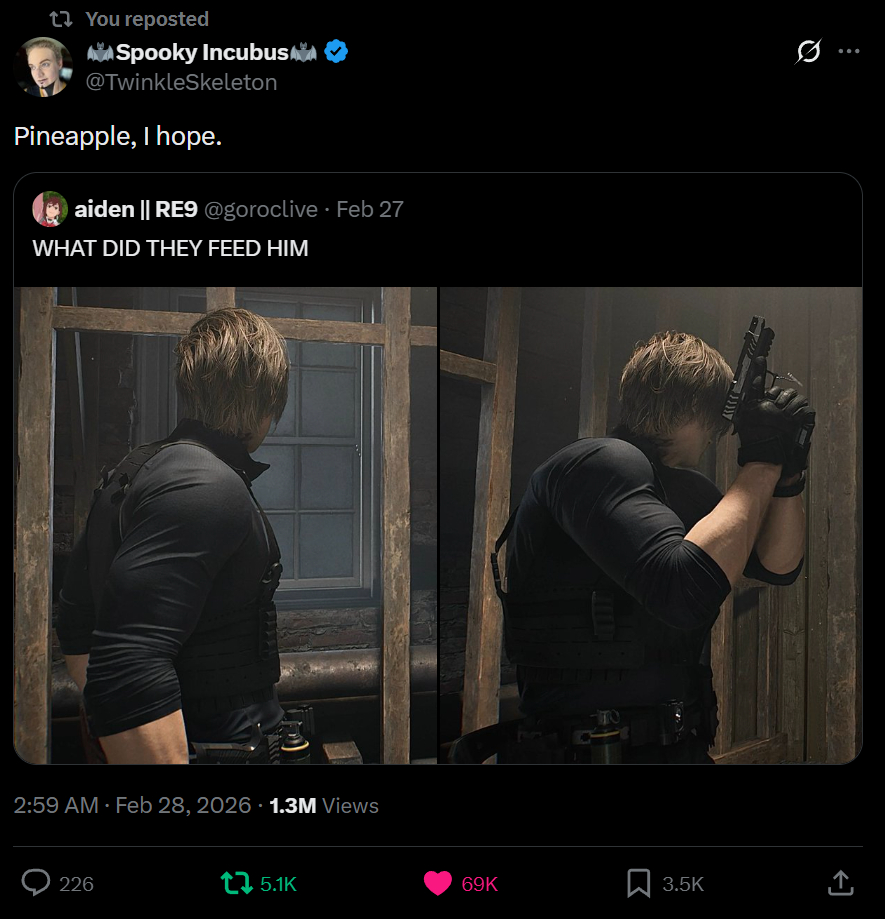Undo the repost with 5.1K count
This screenshot has height=919, width=885.
(x=237, y=882)
